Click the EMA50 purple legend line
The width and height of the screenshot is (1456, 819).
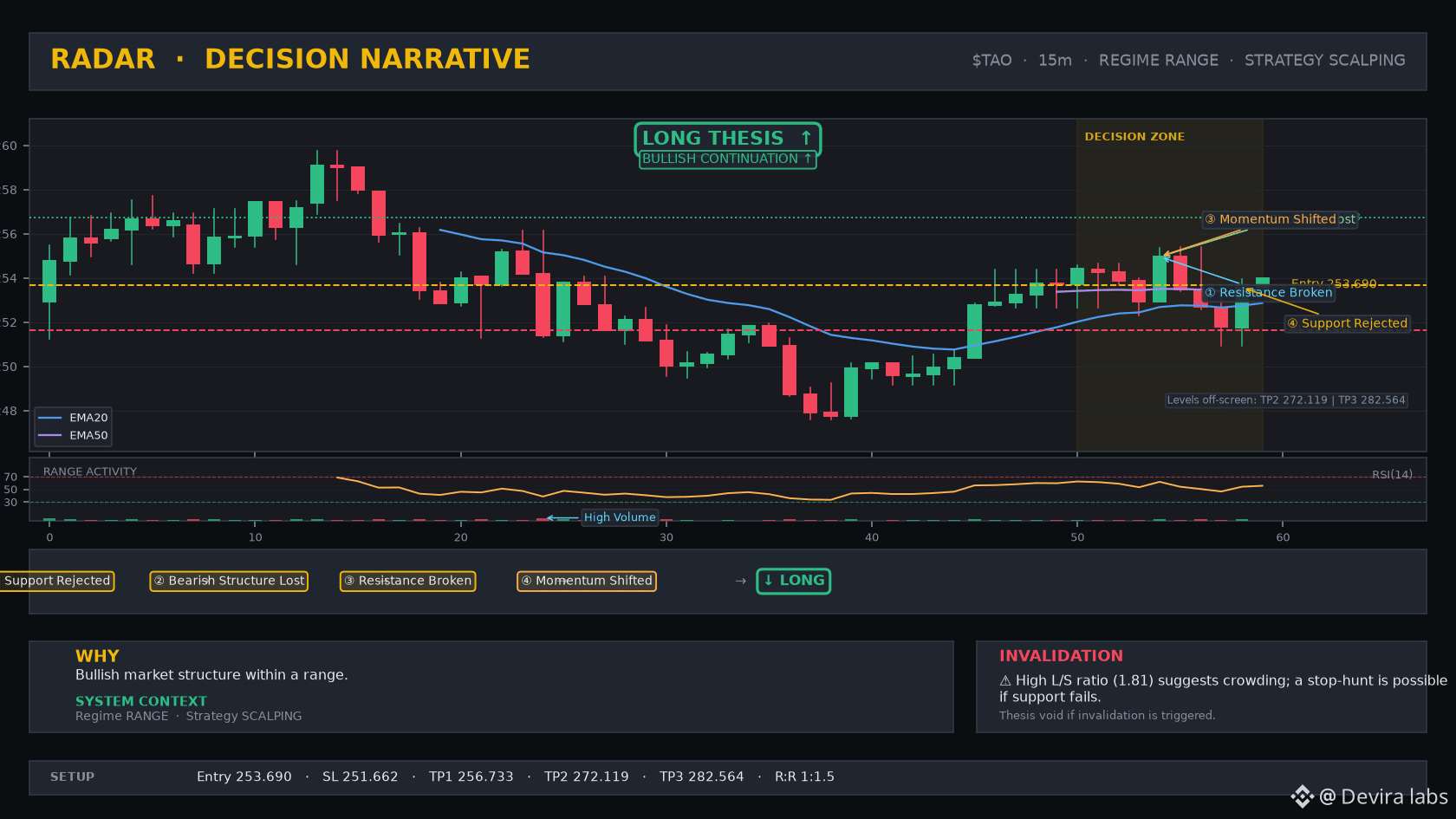[x=49, y=436]
